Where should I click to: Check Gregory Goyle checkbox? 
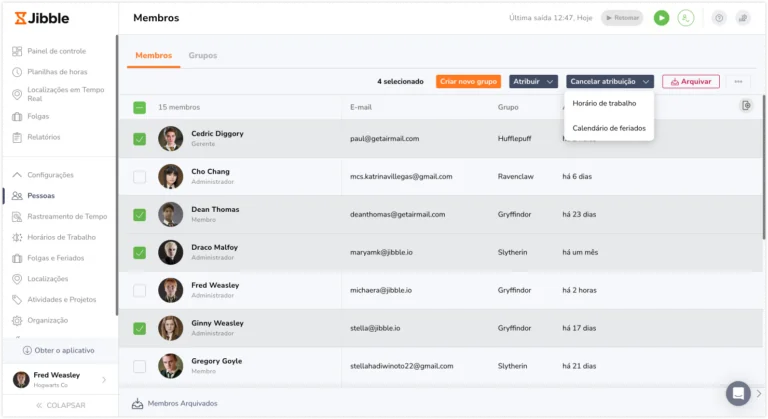pyautogui.click(x=140, y=366)
